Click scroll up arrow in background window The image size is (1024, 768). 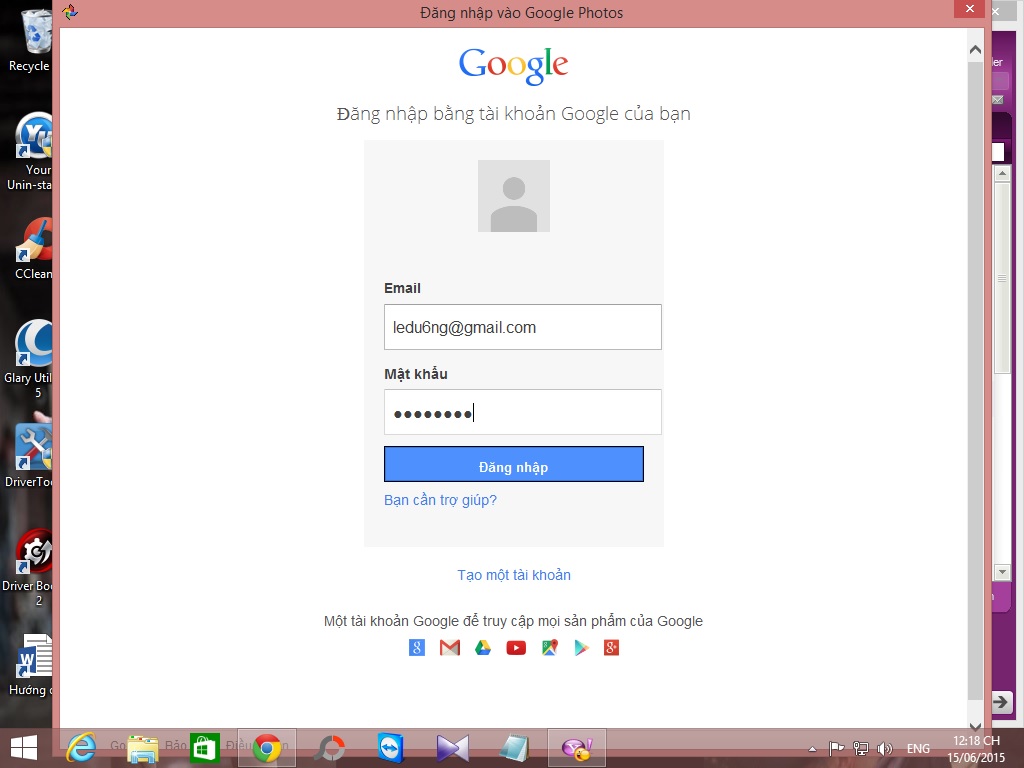click(1002, 174)
